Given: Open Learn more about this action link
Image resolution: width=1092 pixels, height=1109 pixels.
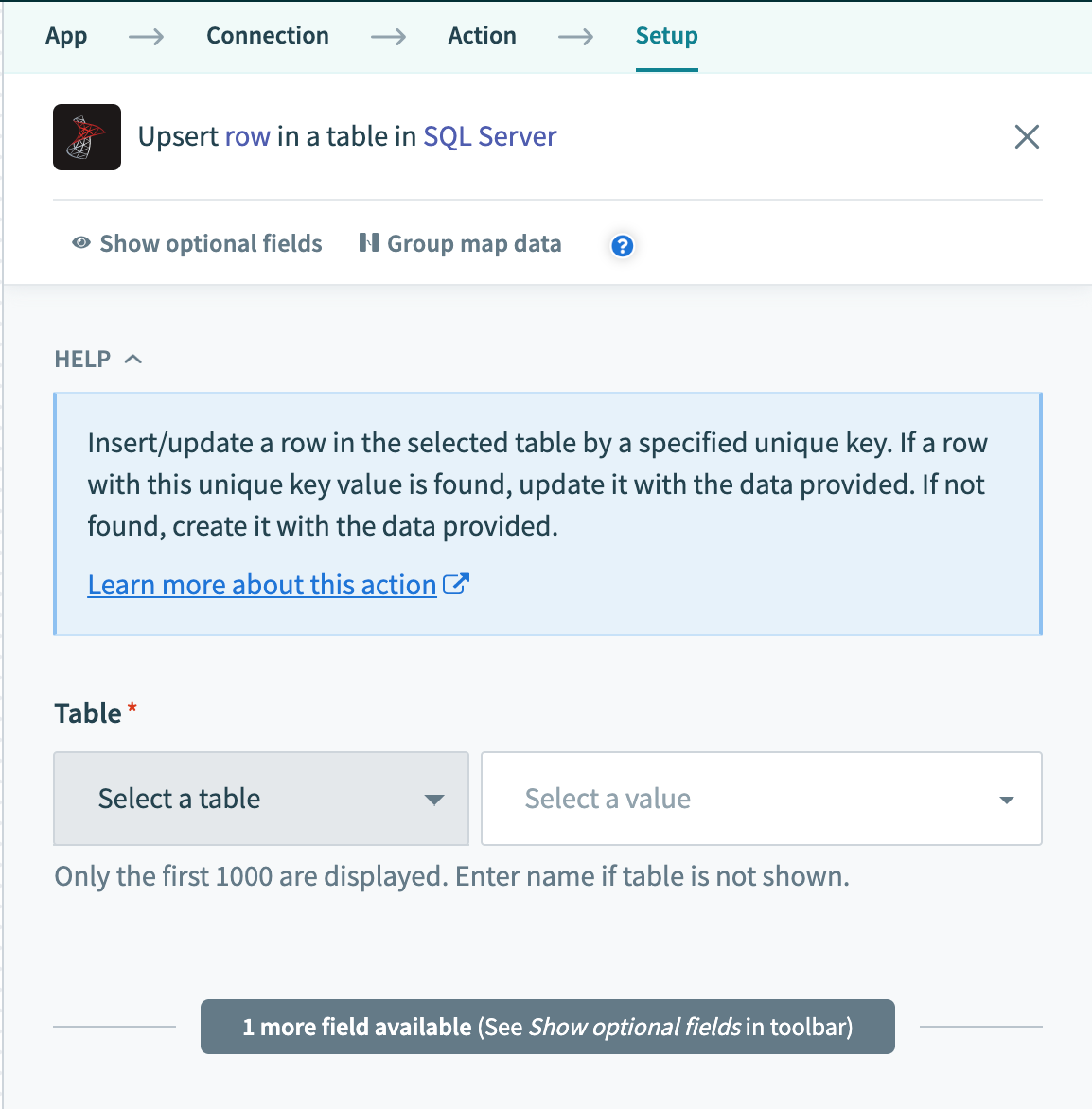Looking at the screenshot, I should 262,585.
